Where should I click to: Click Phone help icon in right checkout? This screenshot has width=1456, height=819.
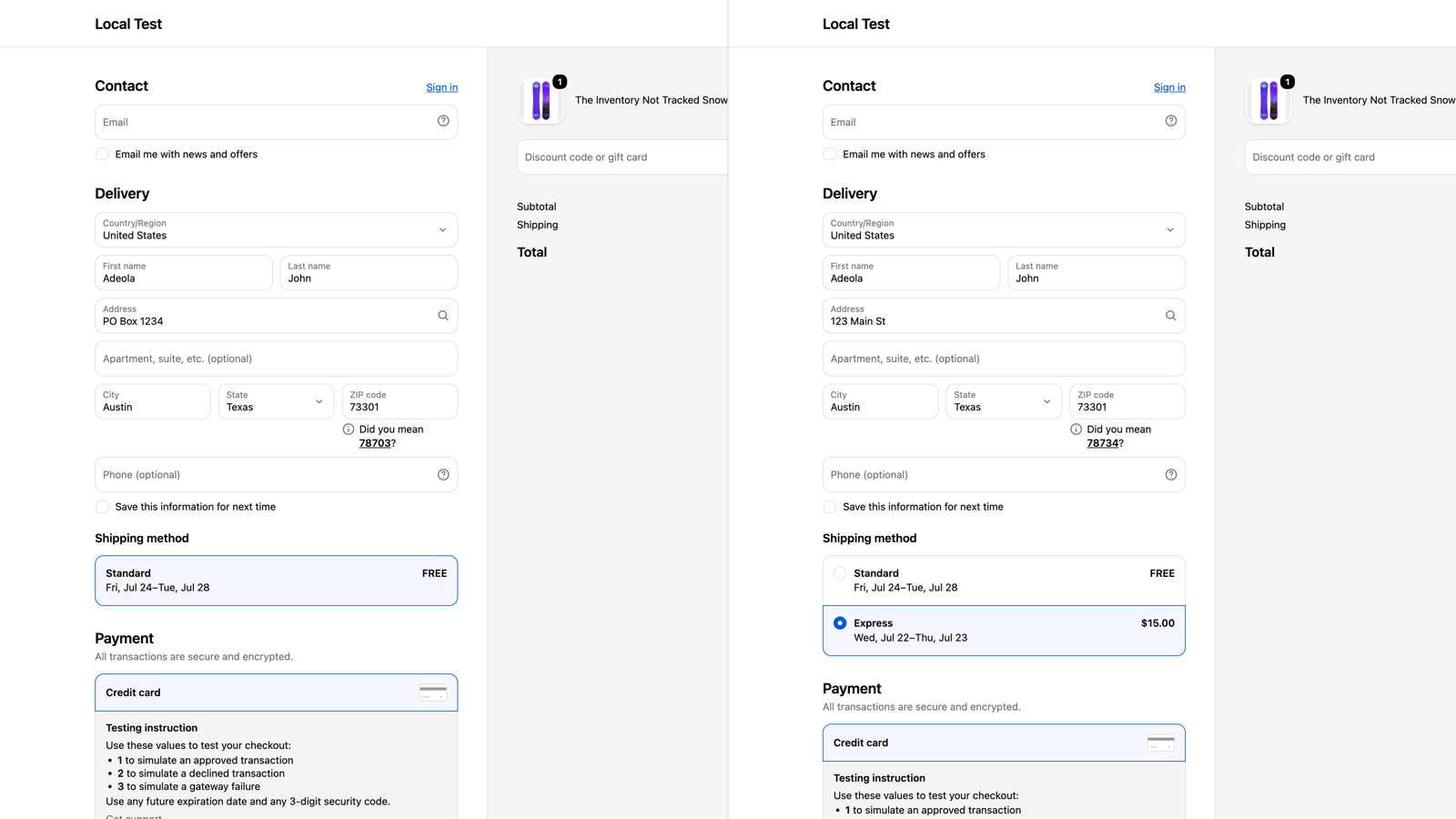pyautogui.click(x=1171, y=474)
